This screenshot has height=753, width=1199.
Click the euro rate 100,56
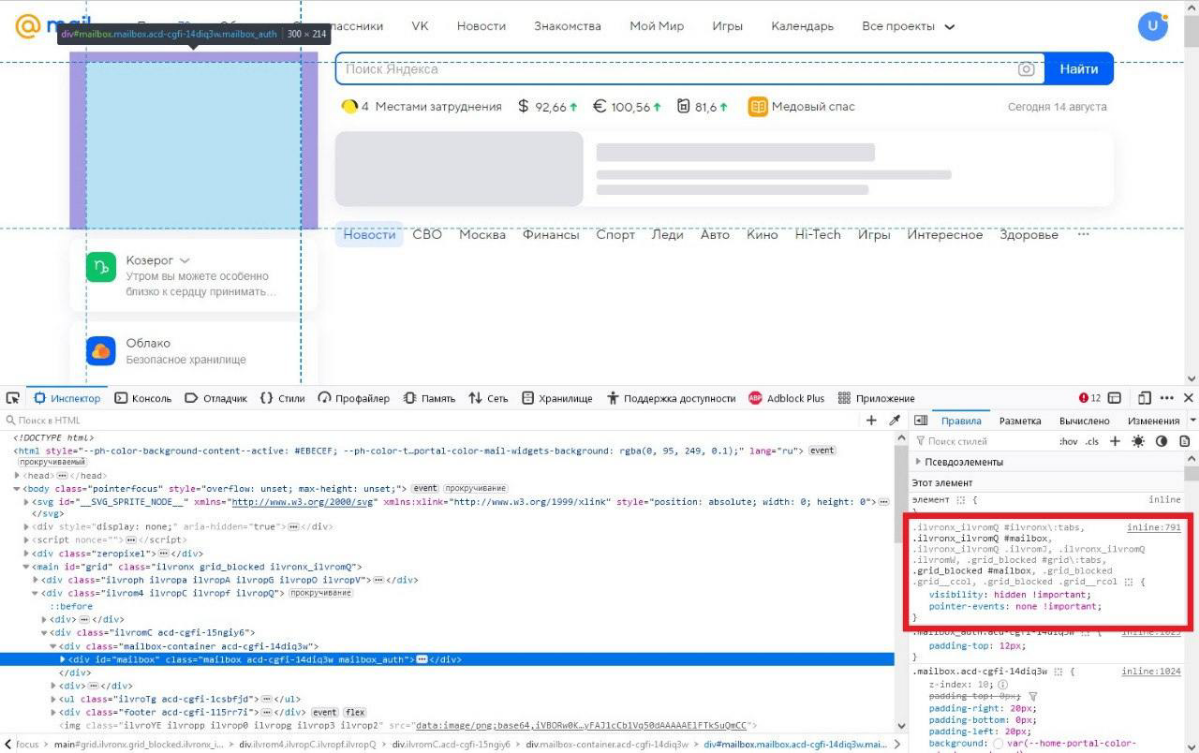(x=627, y=107)
